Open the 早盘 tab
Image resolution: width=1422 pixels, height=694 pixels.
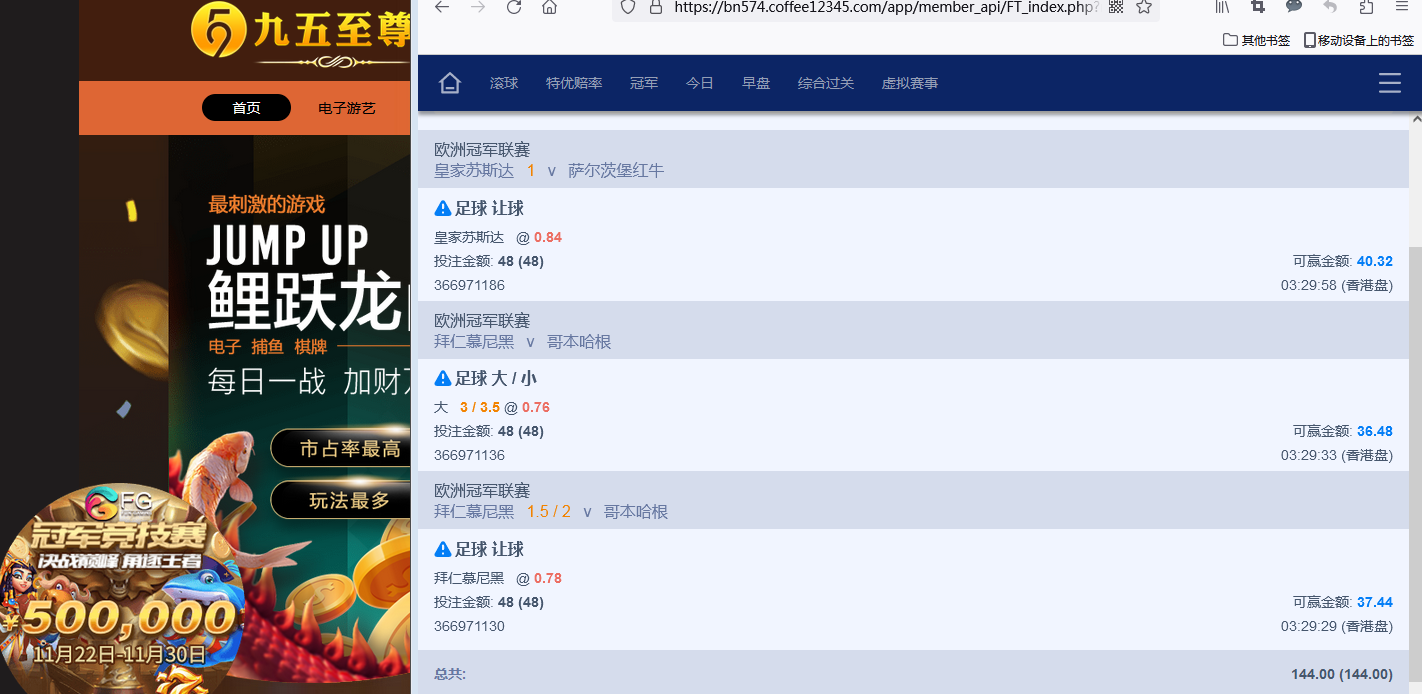pyautogui.click(x=756, y=83)
